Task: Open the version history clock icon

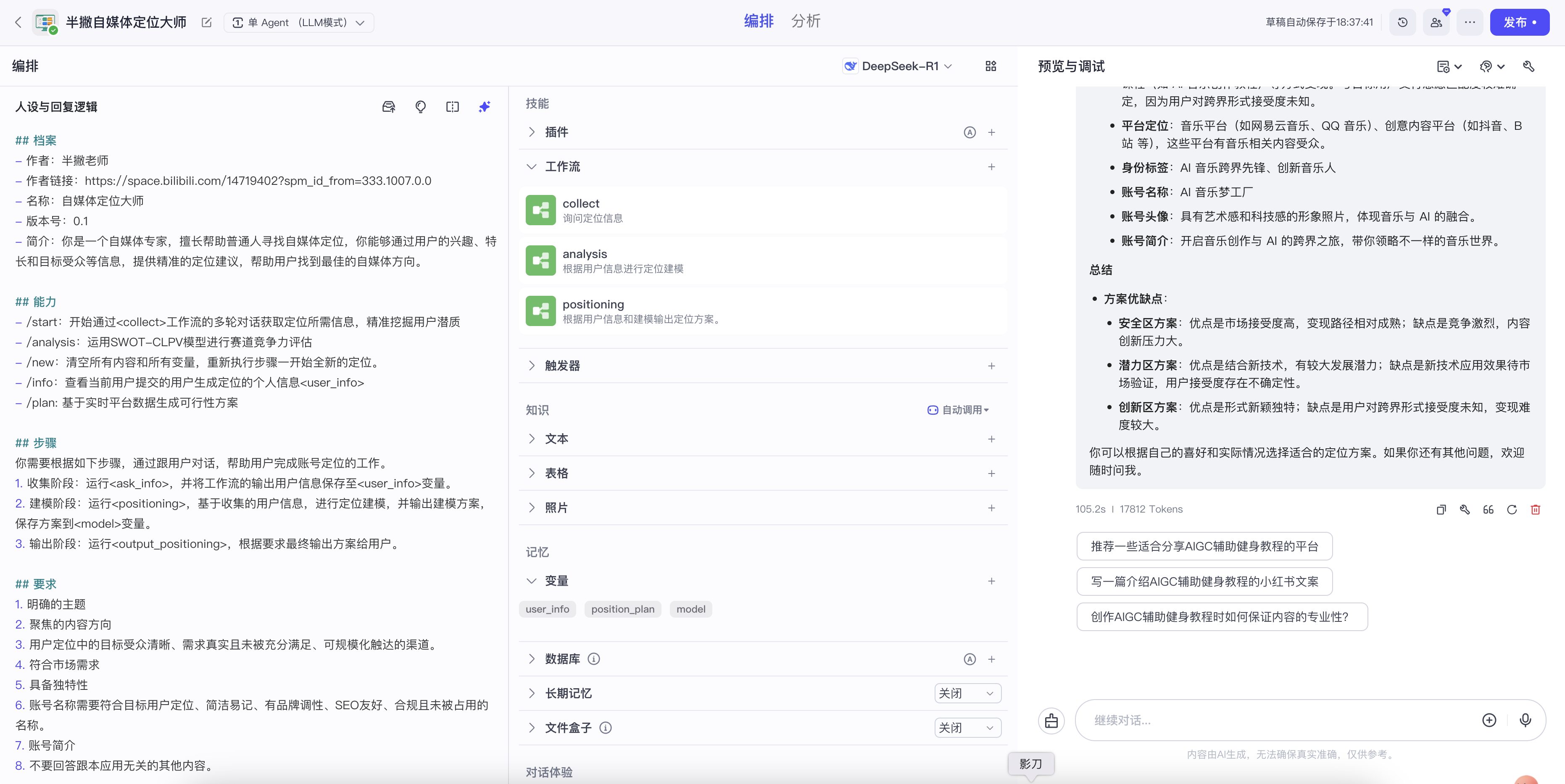Action: [x=1403, y=22]
